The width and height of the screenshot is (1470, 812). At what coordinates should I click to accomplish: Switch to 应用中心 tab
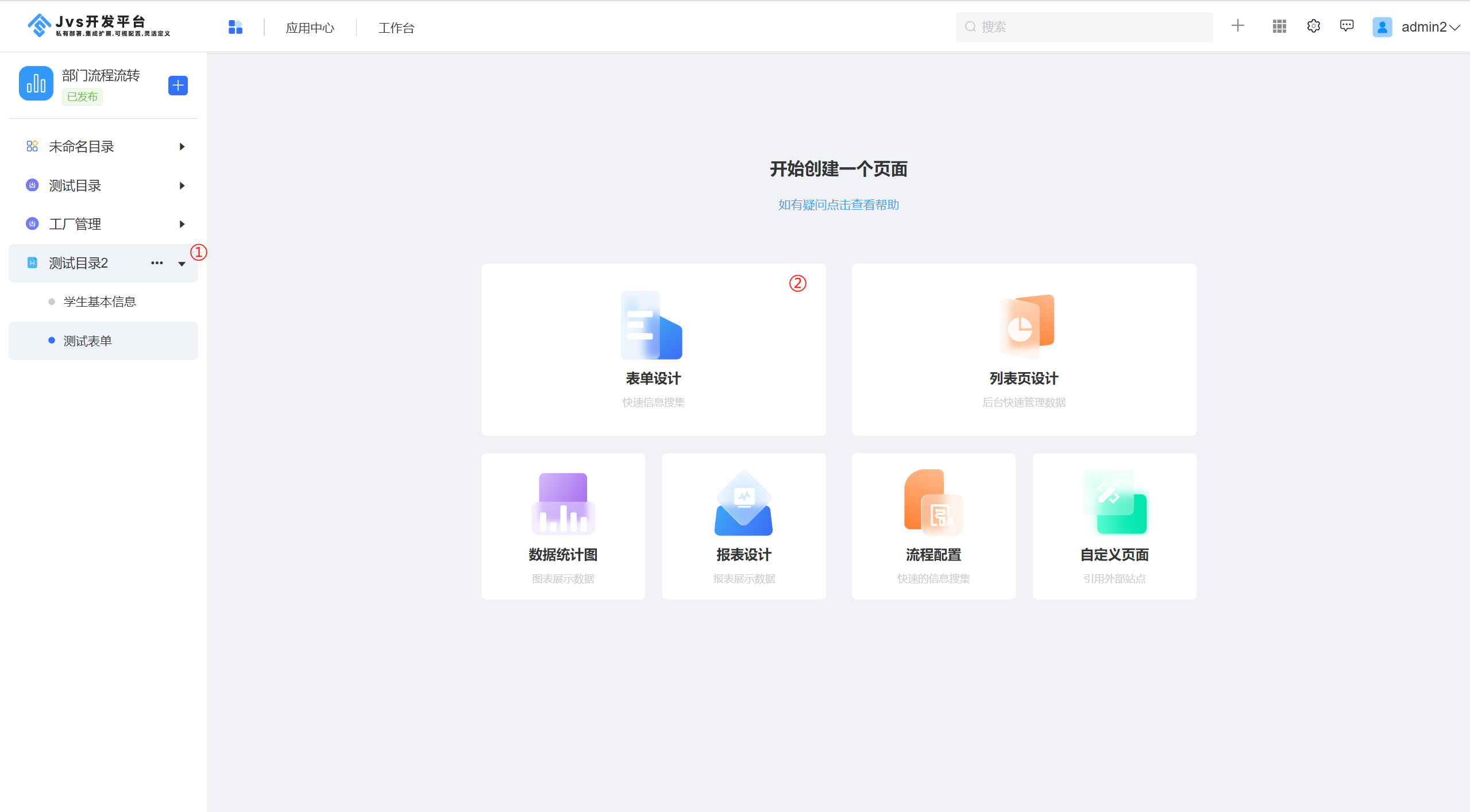tap(310, 28)
